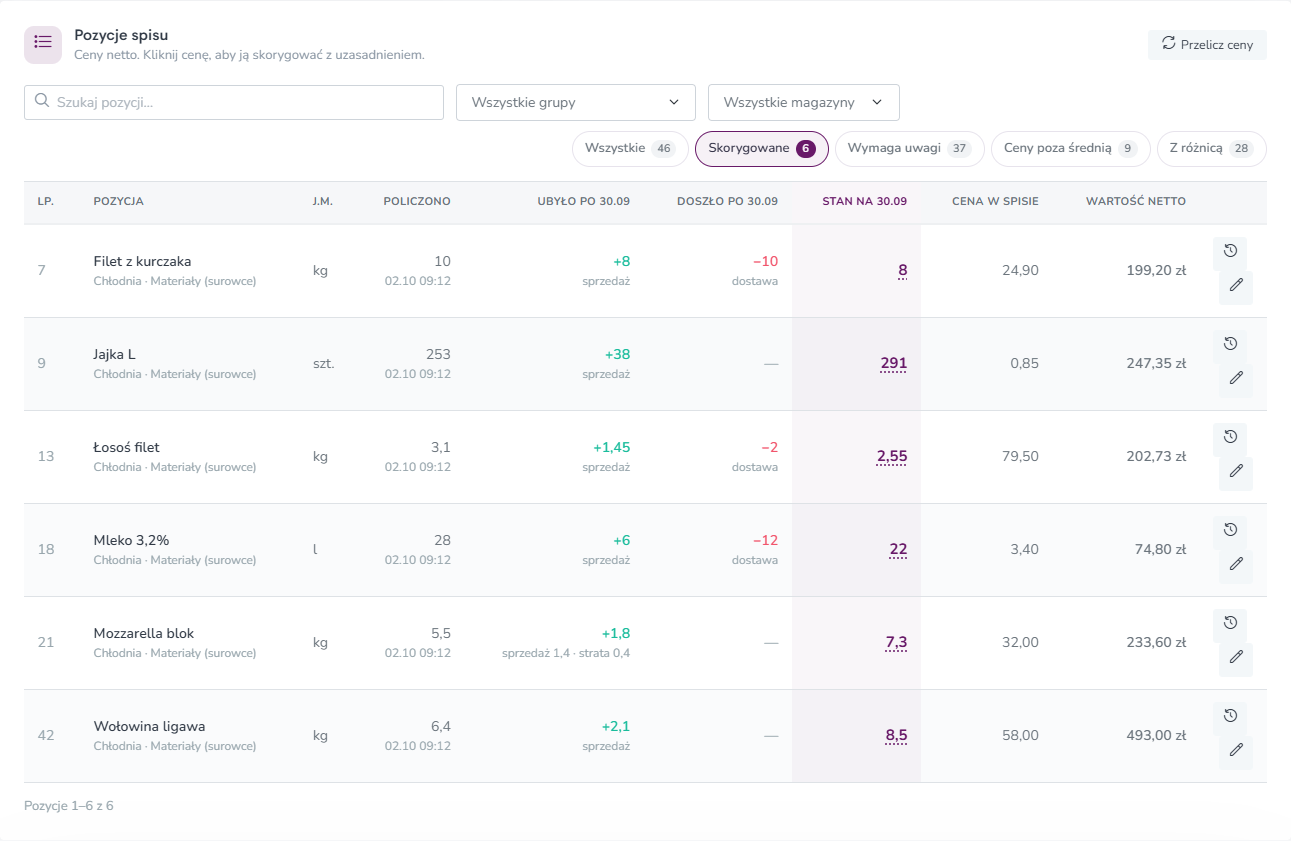The width and height of the screenshot is (1291, 841).
Task: Select the Skorygowane filter tab
Action: point(762,149)
